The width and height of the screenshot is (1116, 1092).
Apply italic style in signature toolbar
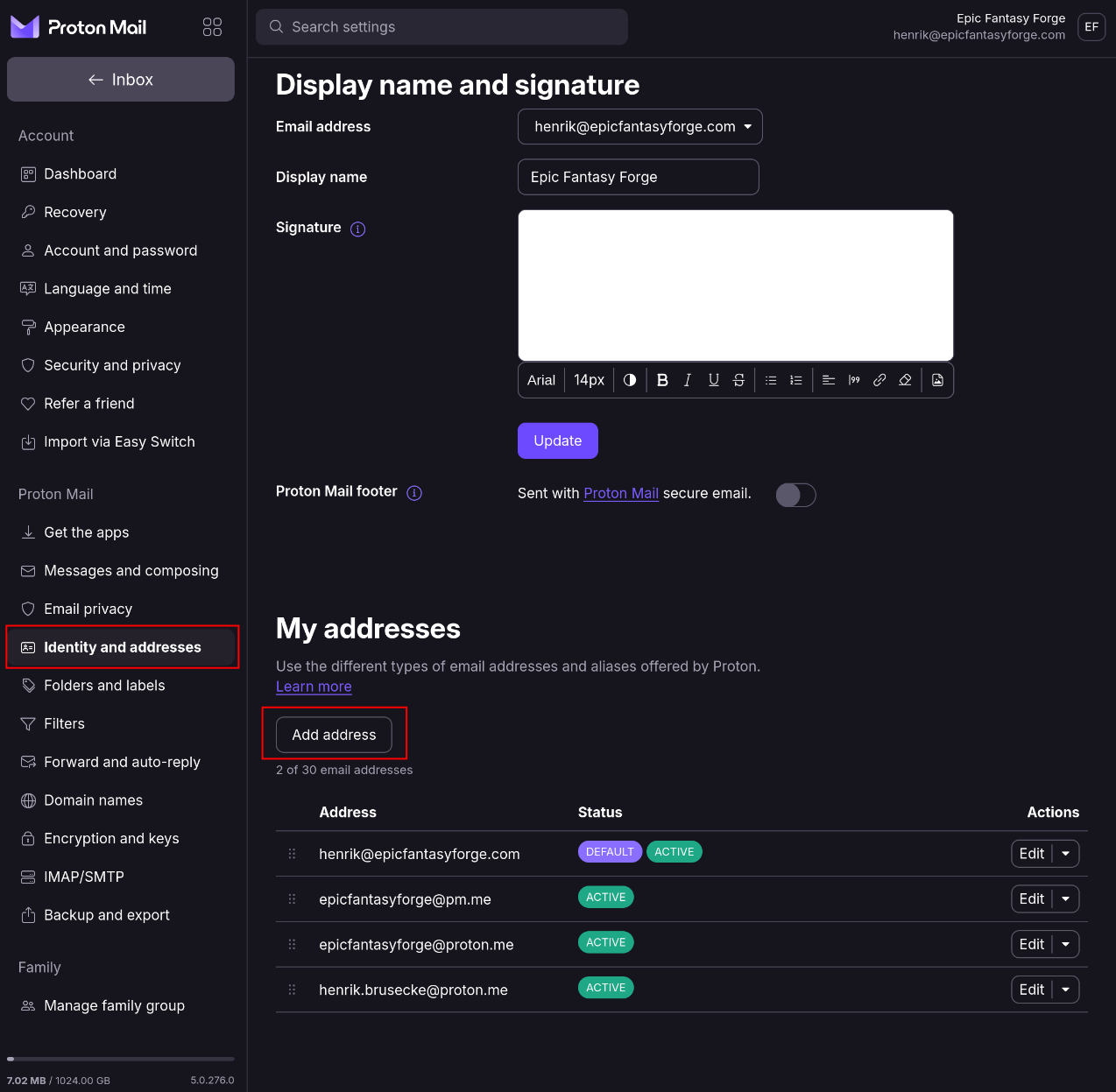click(x=688, y=380)
